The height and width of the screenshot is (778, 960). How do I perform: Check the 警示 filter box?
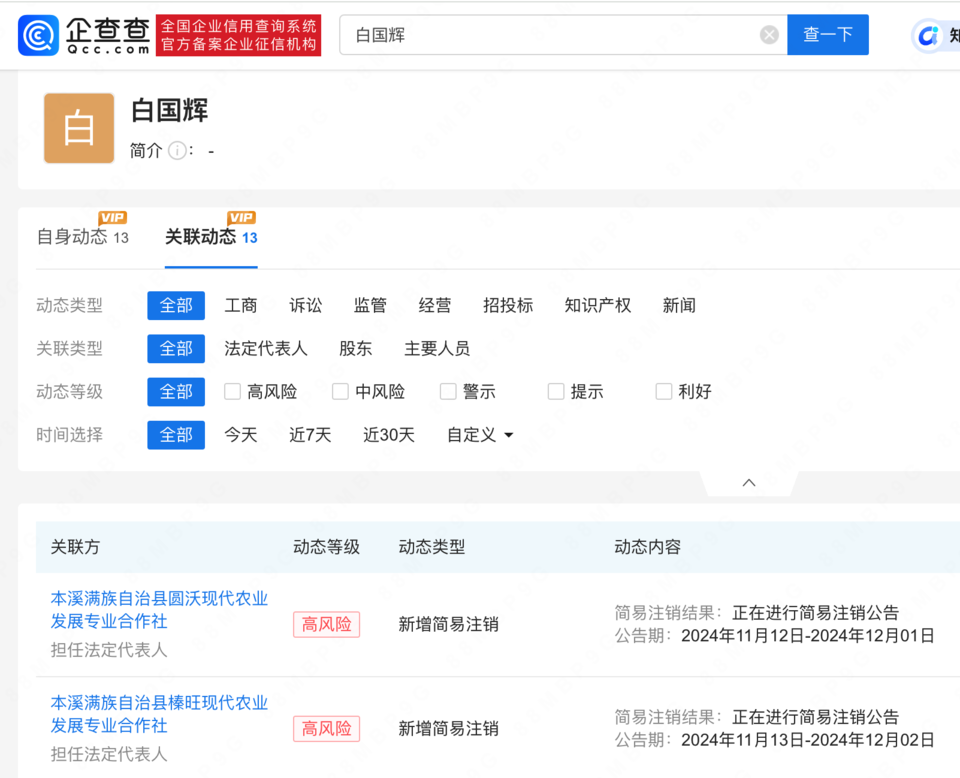(448, 392)
